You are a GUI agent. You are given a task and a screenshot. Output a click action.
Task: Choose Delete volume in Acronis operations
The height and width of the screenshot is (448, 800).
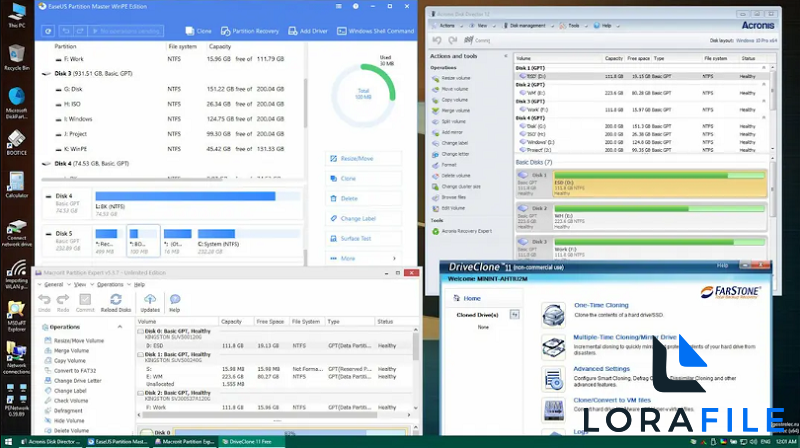point(451,176)
